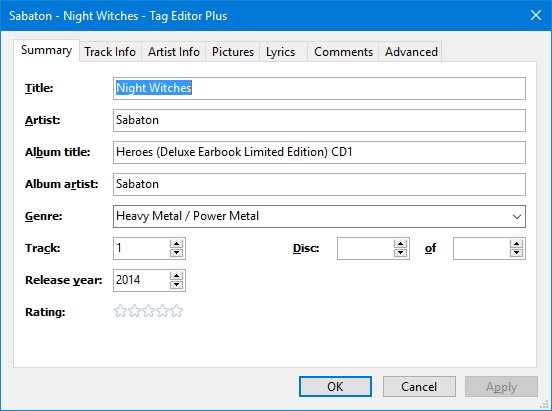552x411 pixels.
Task: Click the Apply button
Action: coord(501,387)
